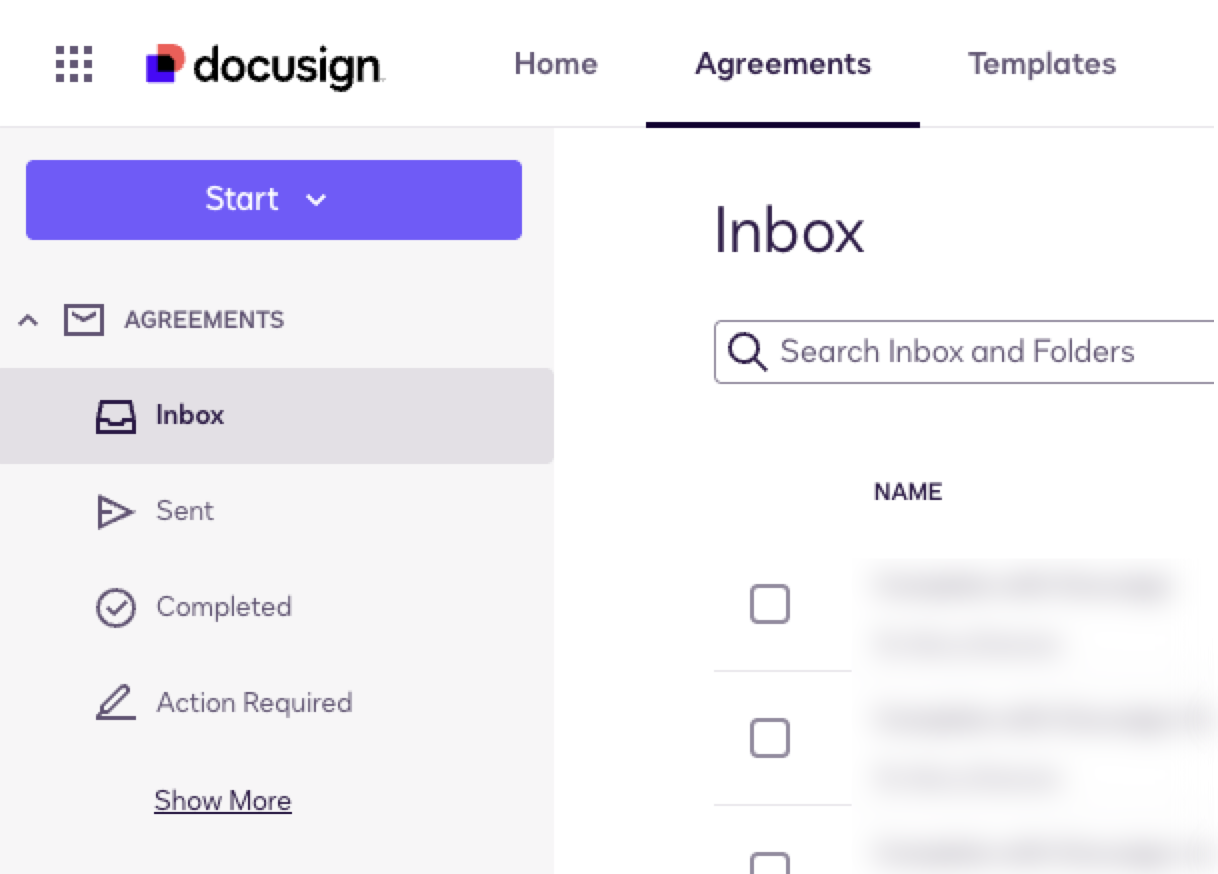Open the first agreement in the list
The width and height of the screenshot is (1218, 874).
click(x=1020, y=585)
